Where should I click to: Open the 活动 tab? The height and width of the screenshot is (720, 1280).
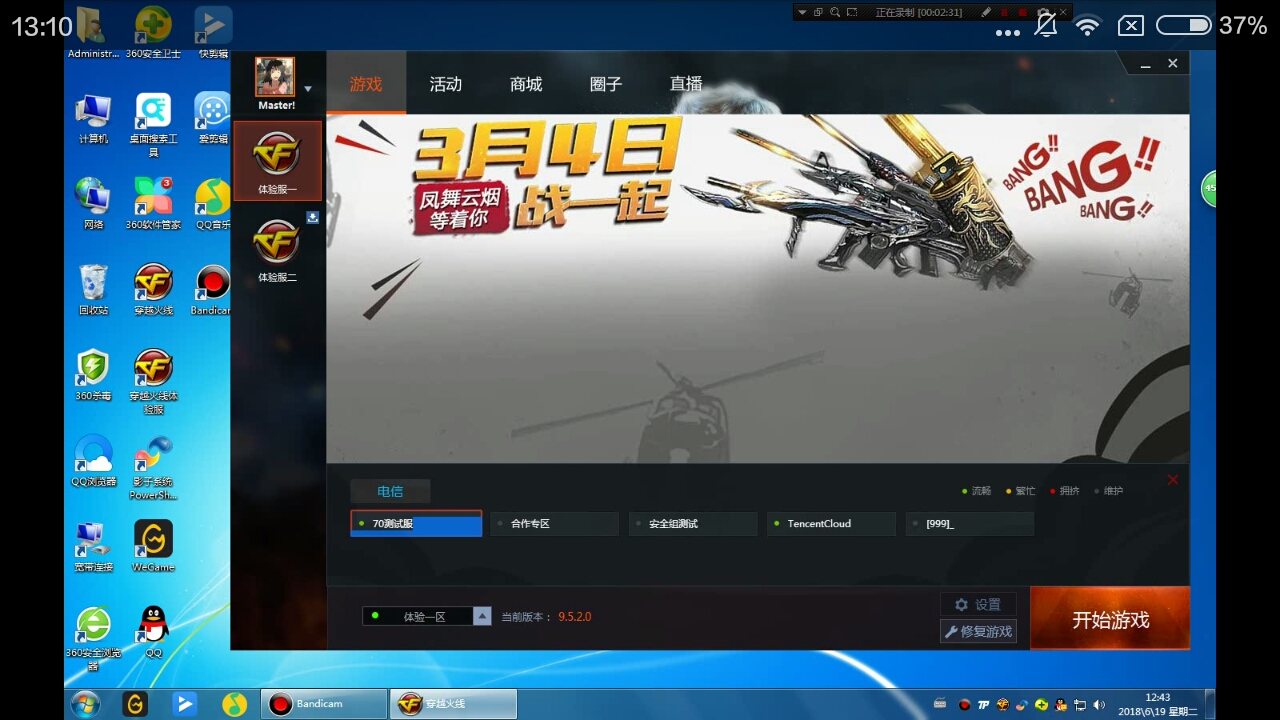(x=446, y=84)
